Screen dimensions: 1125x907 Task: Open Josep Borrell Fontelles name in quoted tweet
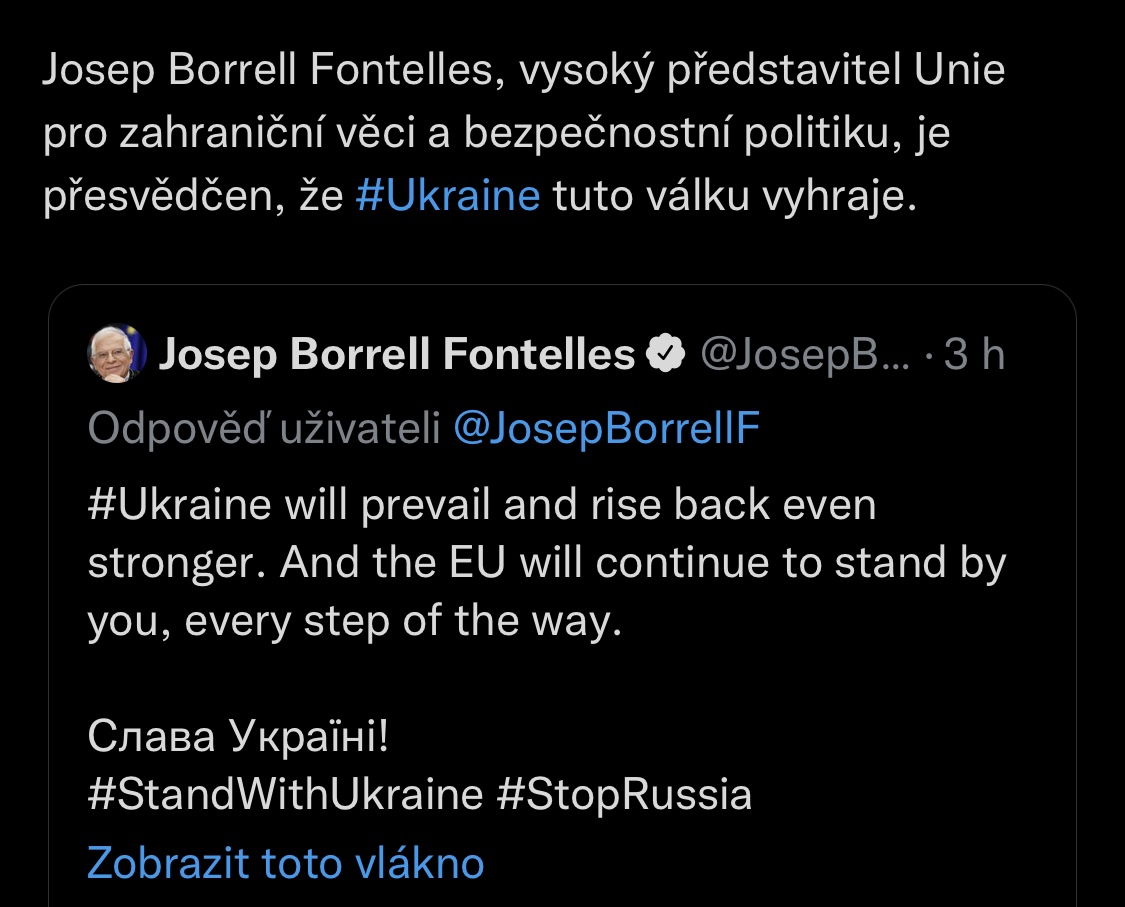397,354
